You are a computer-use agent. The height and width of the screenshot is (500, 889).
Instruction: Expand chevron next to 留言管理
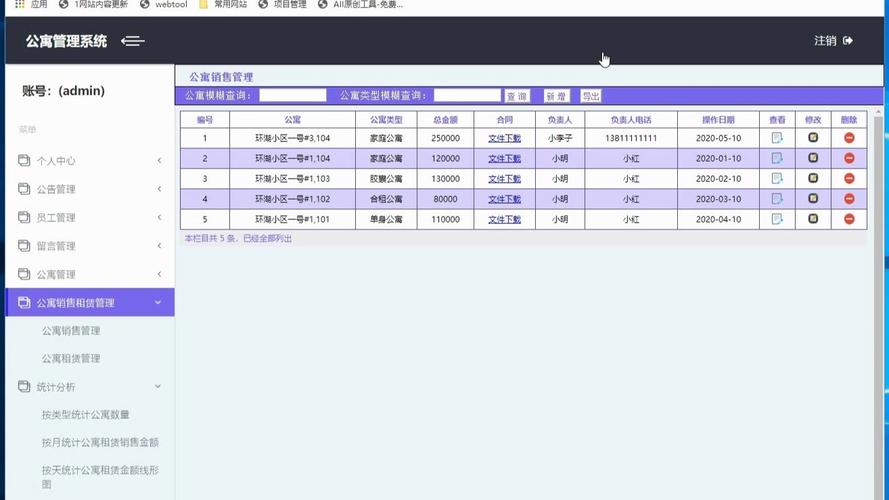(159, 245)
